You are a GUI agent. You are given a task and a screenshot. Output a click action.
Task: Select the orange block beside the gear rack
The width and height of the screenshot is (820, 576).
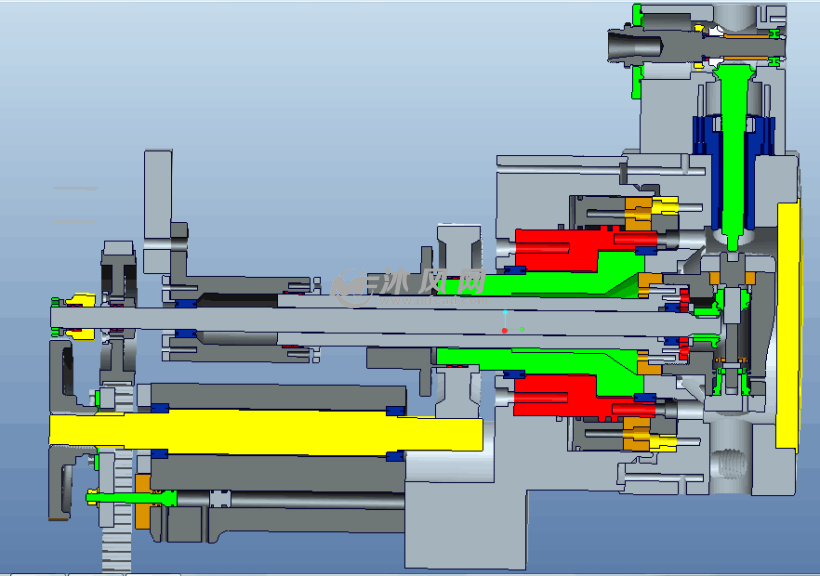coord(143,501)
